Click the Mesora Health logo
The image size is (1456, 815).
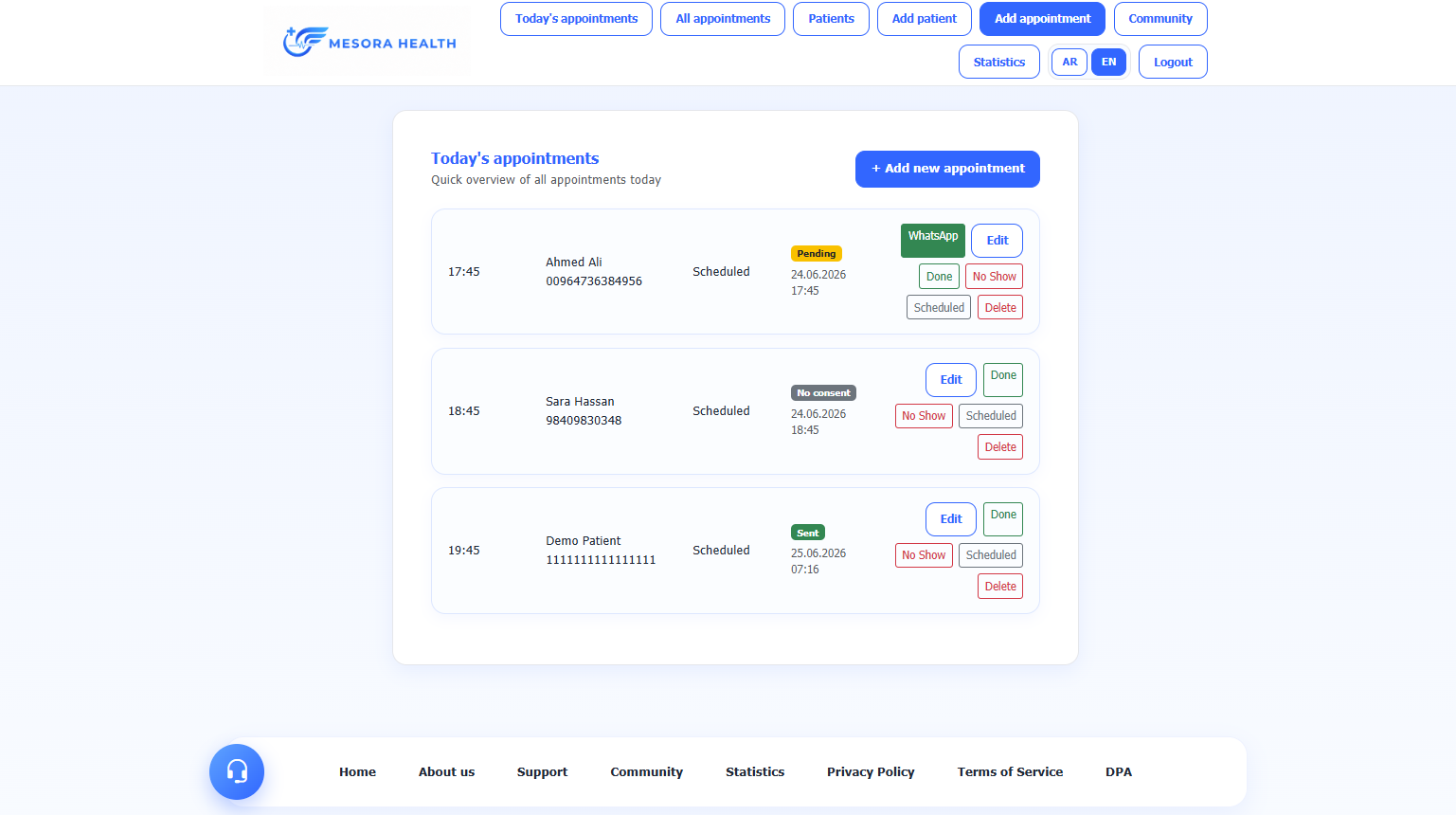368,42
